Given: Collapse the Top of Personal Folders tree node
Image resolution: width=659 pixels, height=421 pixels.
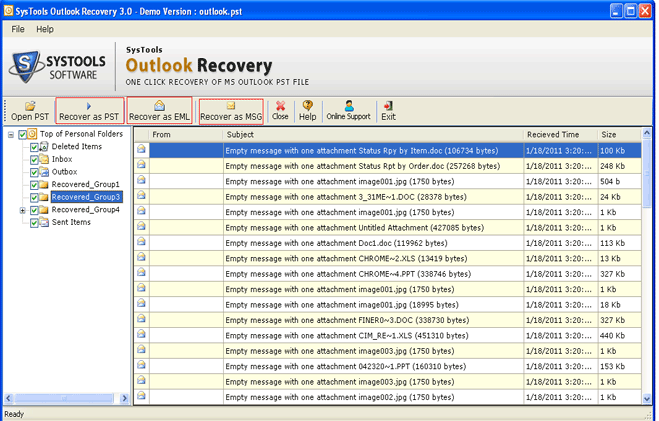Looking at the screenshot, I should [11, 135].
